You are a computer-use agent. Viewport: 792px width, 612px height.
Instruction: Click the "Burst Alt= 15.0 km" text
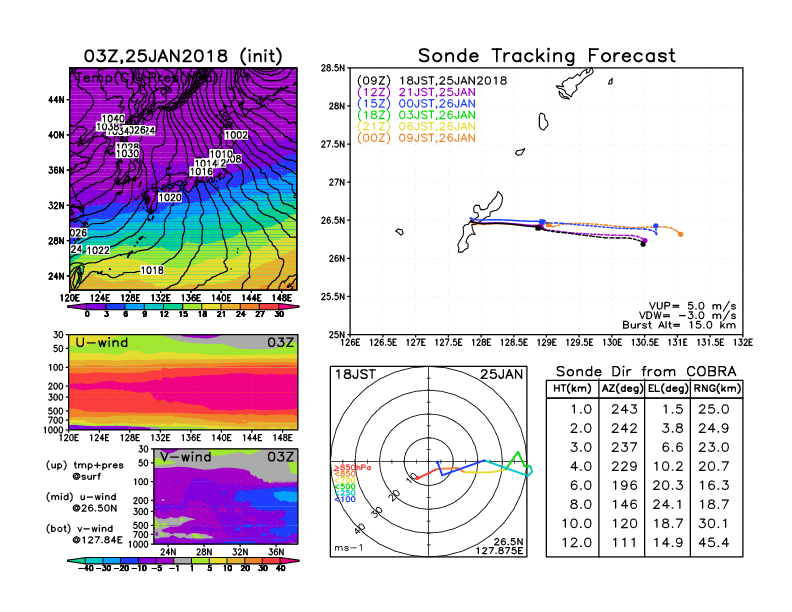pos(679,325)
